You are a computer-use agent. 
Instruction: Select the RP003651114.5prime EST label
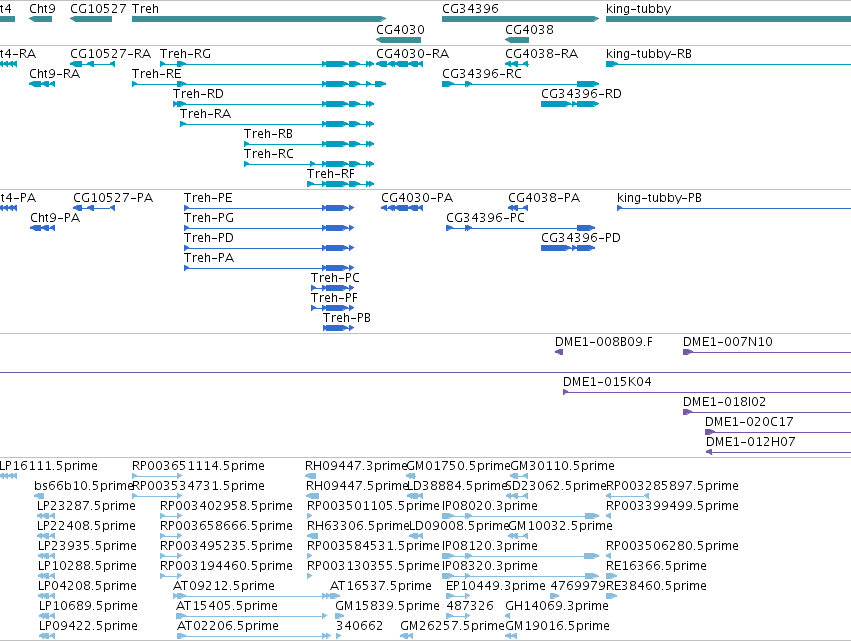coord(198,466)
